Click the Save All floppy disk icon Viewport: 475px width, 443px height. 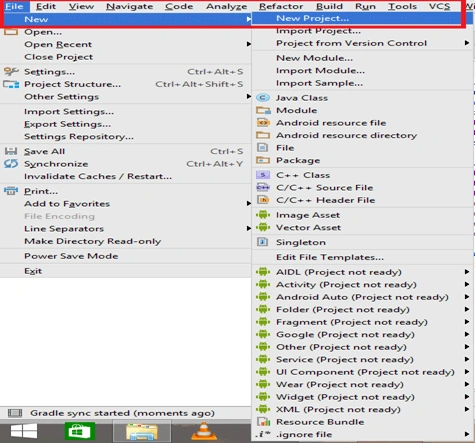(x=11, y=151)
